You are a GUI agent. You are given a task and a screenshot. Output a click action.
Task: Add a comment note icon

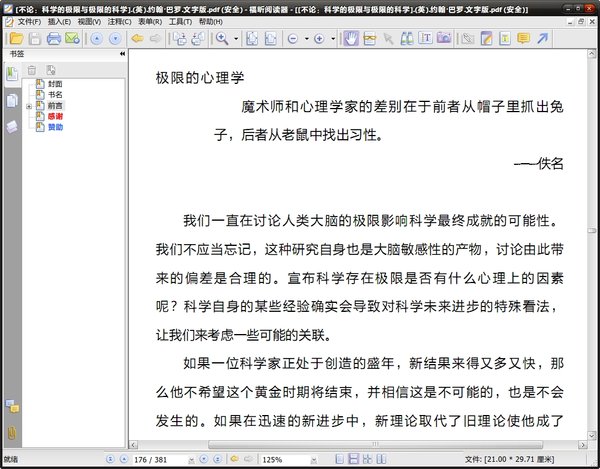pos(523,39)
